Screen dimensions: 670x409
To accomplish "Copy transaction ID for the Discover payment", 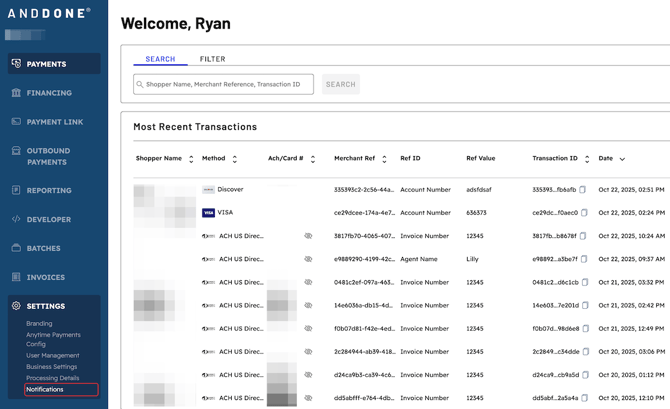I will (x=583, y=189).
